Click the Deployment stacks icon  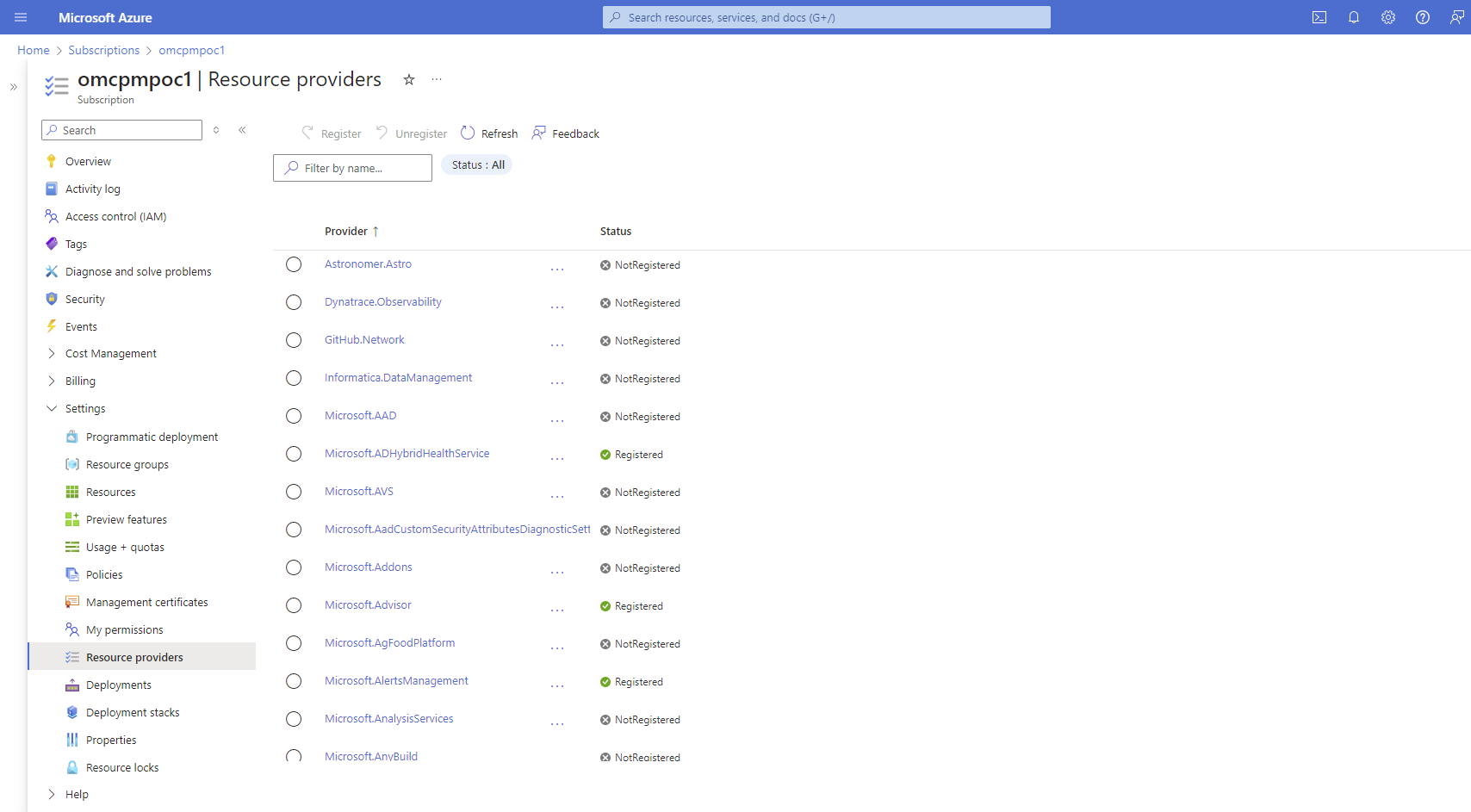72,712
